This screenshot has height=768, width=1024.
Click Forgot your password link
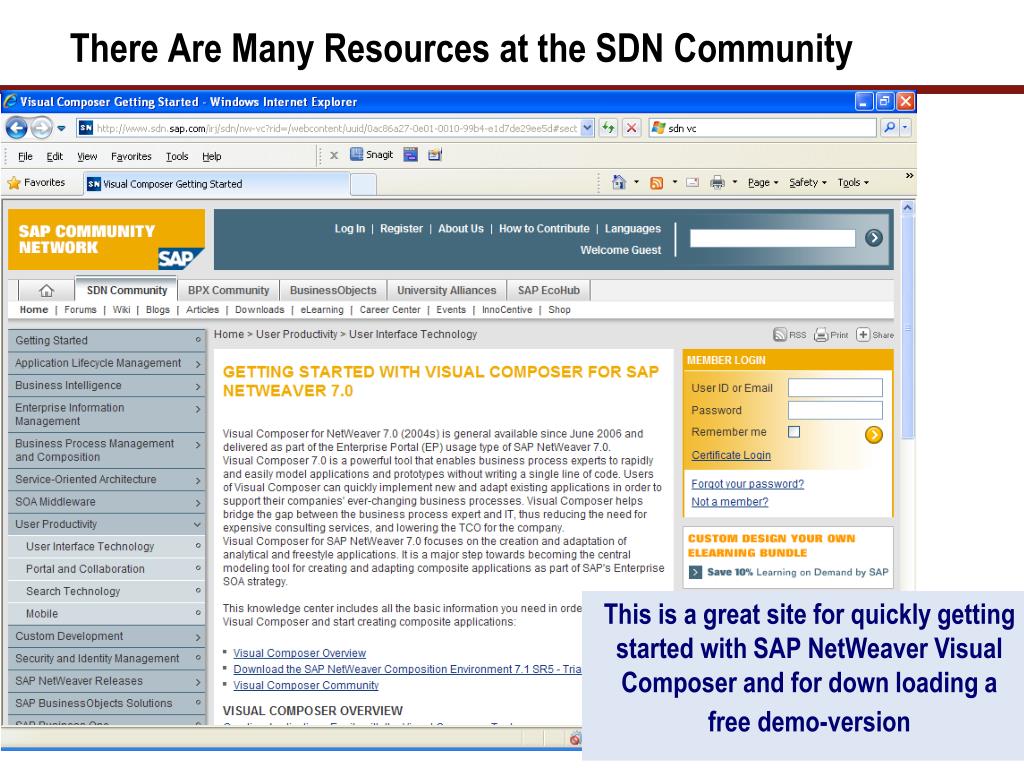[748, 484]
